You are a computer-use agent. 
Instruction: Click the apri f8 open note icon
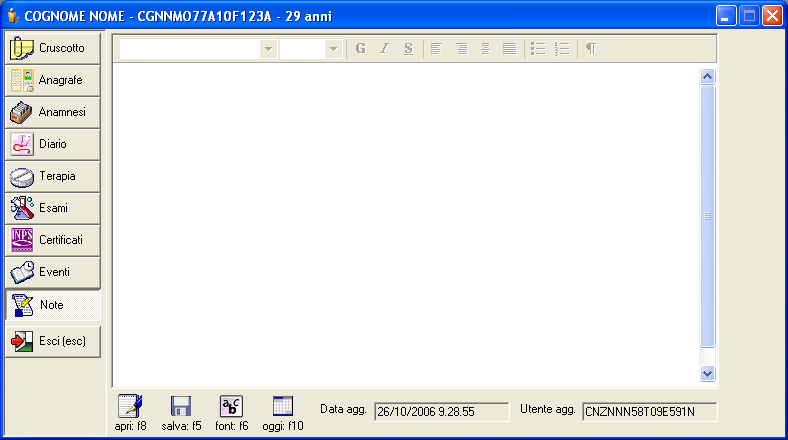tap(131, 406)
